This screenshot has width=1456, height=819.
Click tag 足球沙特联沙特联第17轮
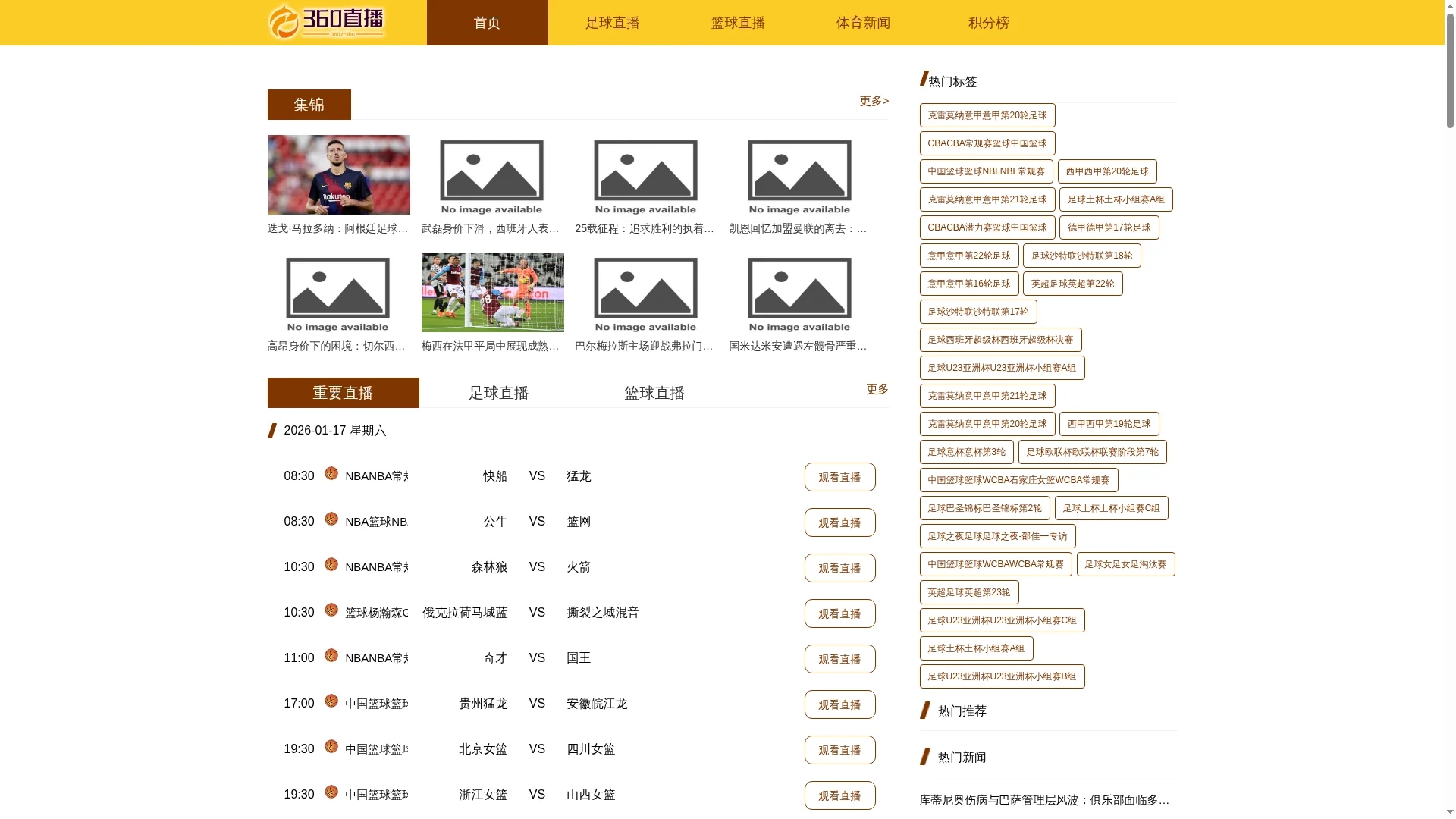point(977,312)
